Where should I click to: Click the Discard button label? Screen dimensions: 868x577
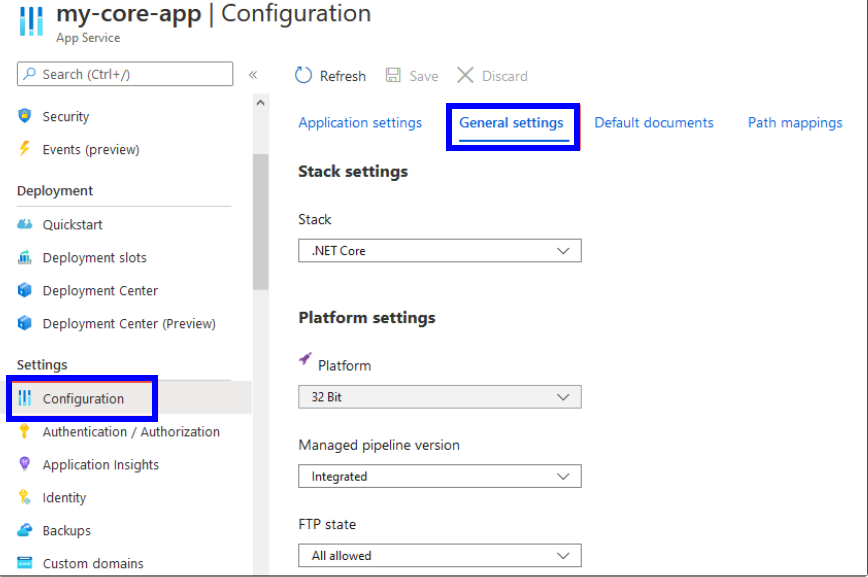tap(505, 76)
